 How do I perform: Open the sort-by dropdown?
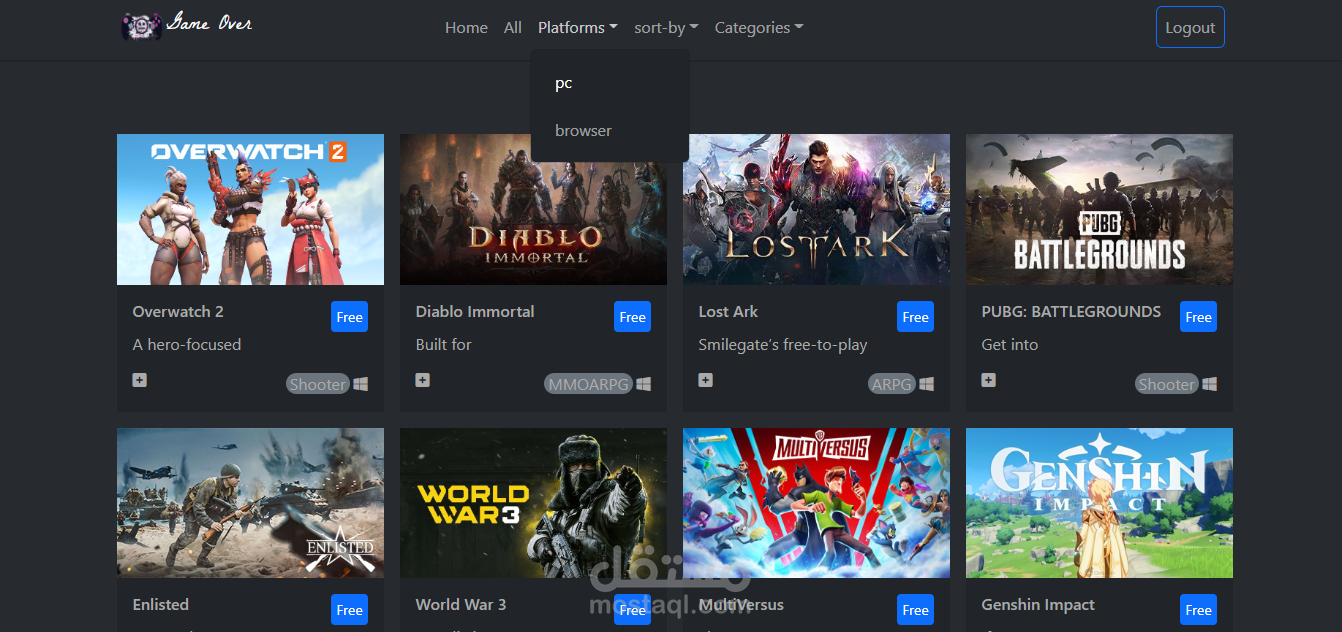pyautogui.click(x=666, y=28)
